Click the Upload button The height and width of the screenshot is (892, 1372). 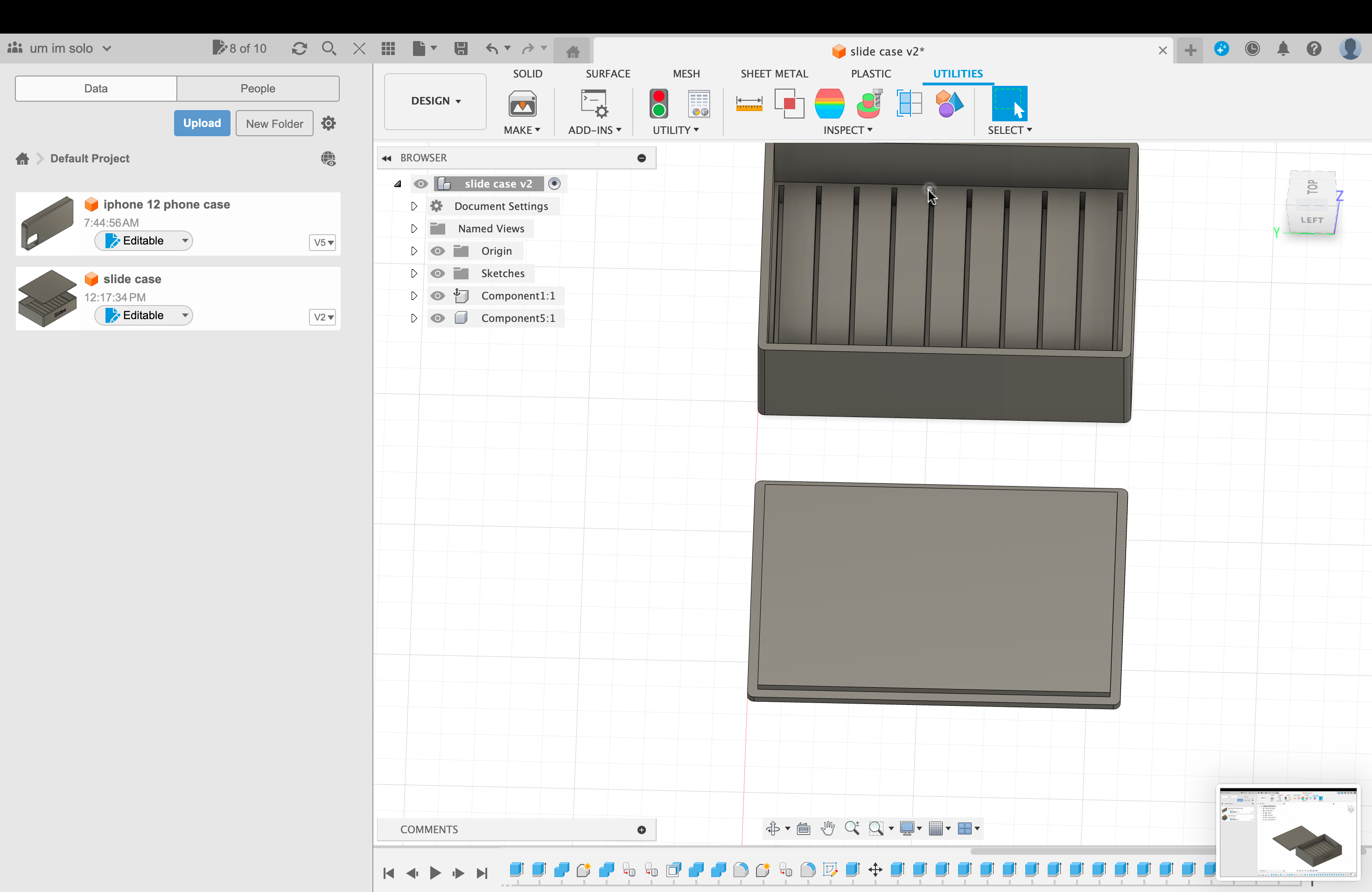[202, 123]
